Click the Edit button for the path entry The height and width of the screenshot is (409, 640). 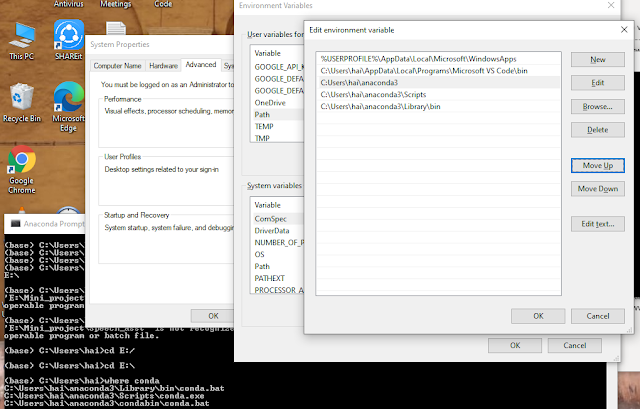tap(598, 83)
